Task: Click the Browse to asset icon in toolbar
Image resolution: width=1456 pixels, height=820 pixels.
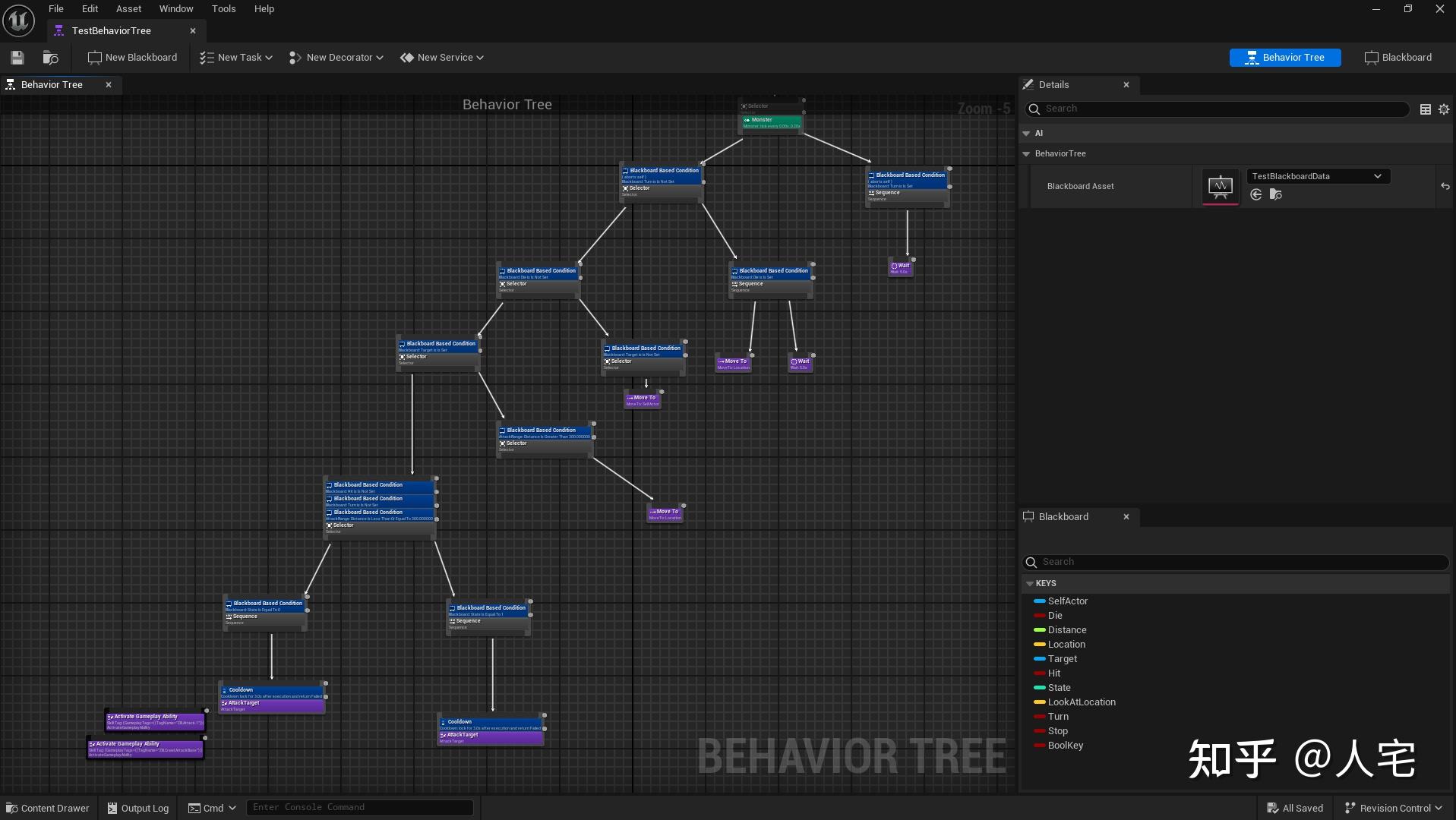Action: point(51,58)
